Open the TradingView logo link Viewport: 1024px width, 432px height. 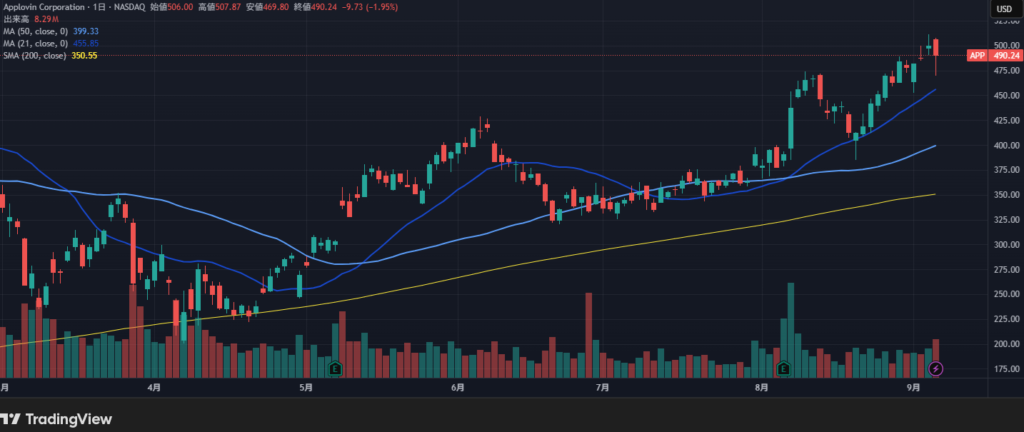(56, 419)
